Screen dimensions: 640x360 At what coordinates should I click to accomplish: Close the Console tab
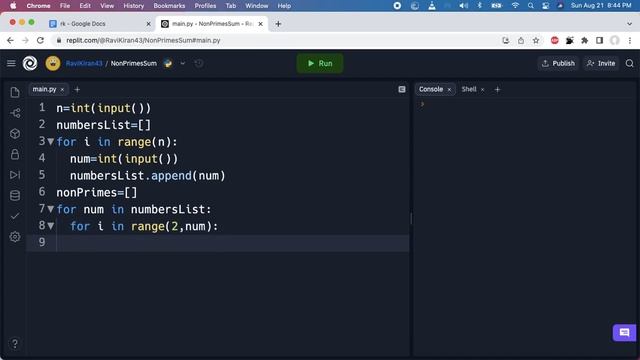449,89
